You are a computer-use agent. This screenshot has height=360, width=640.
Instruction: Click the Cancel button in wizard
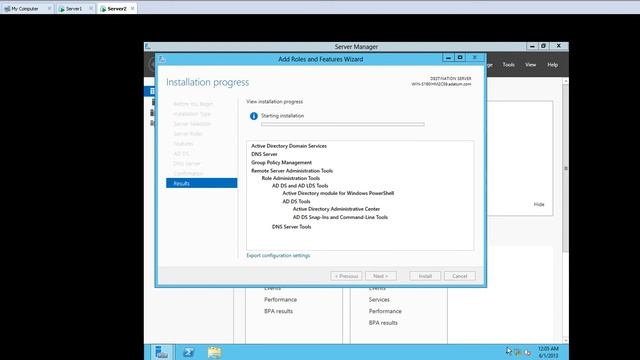(460, 276)
